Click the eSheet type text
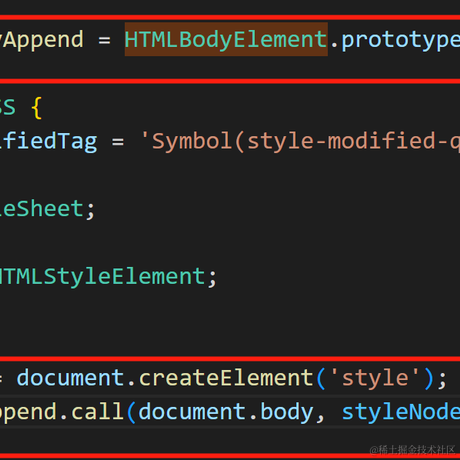Viewport: 460px width, 460px height. pos(42,209)
